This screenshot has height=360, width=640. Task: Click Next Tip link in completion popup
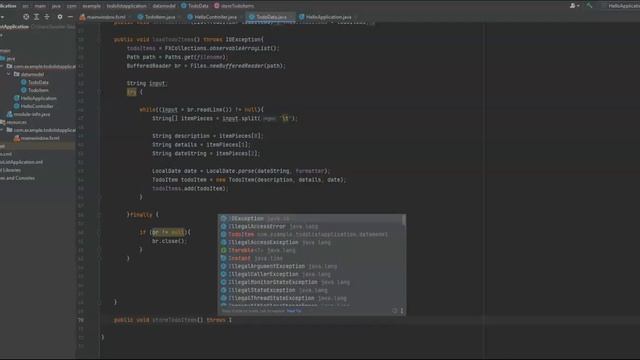click(x=294, y=311)
